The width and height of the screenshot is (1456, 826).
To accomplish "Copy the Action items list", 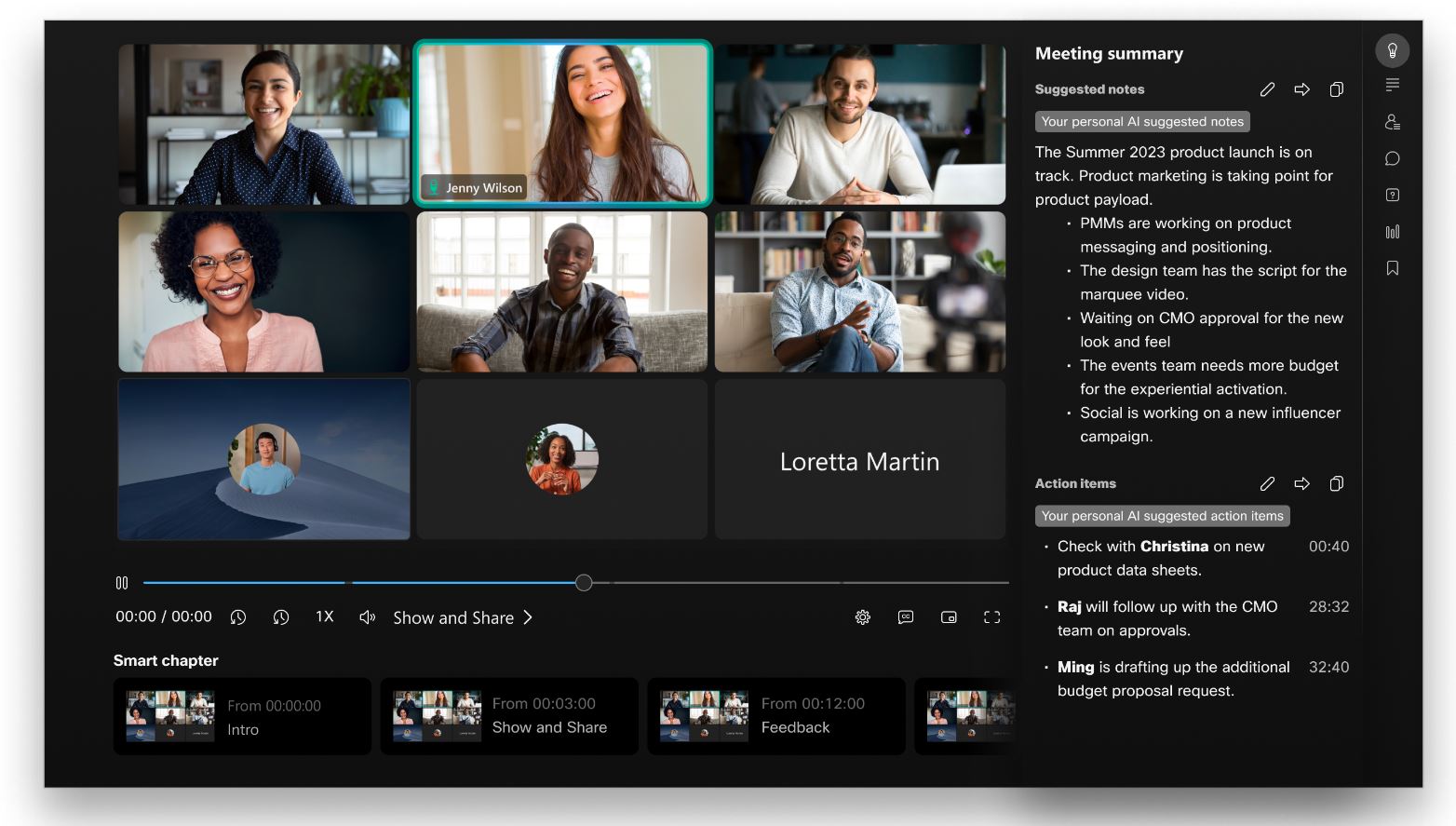I will 1336,483.
